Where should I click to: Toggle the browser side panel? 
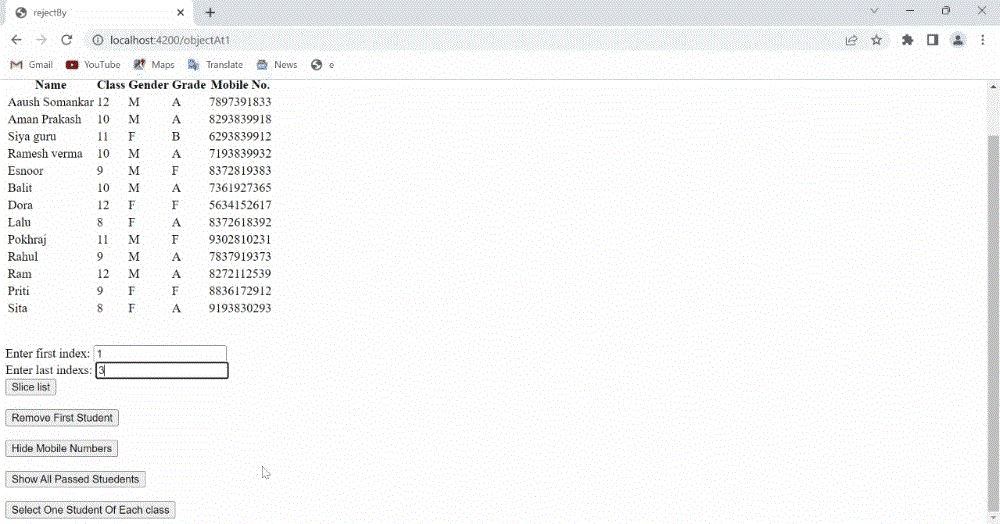(932, 40)
